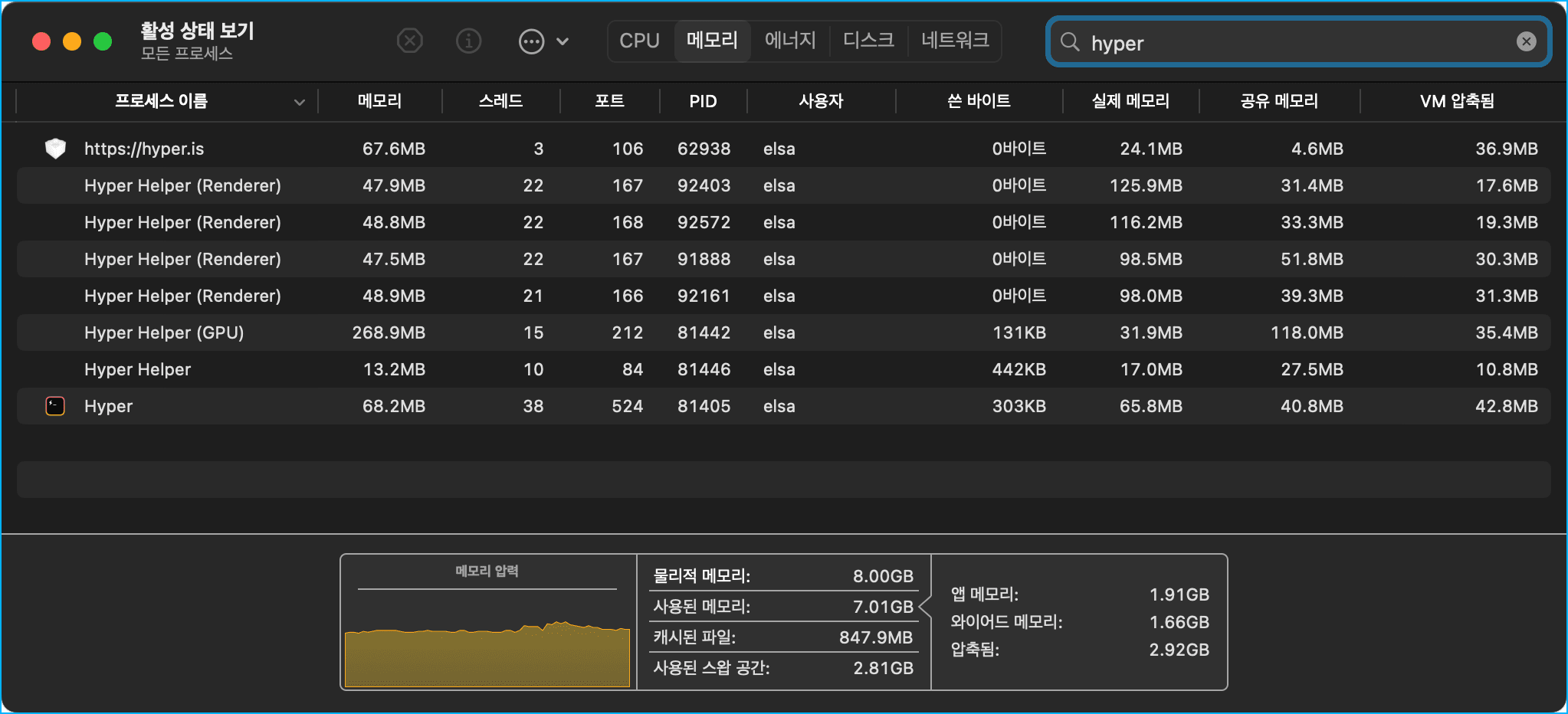Click the 앱 메모리 1.91GB entry

[1080, 594]
